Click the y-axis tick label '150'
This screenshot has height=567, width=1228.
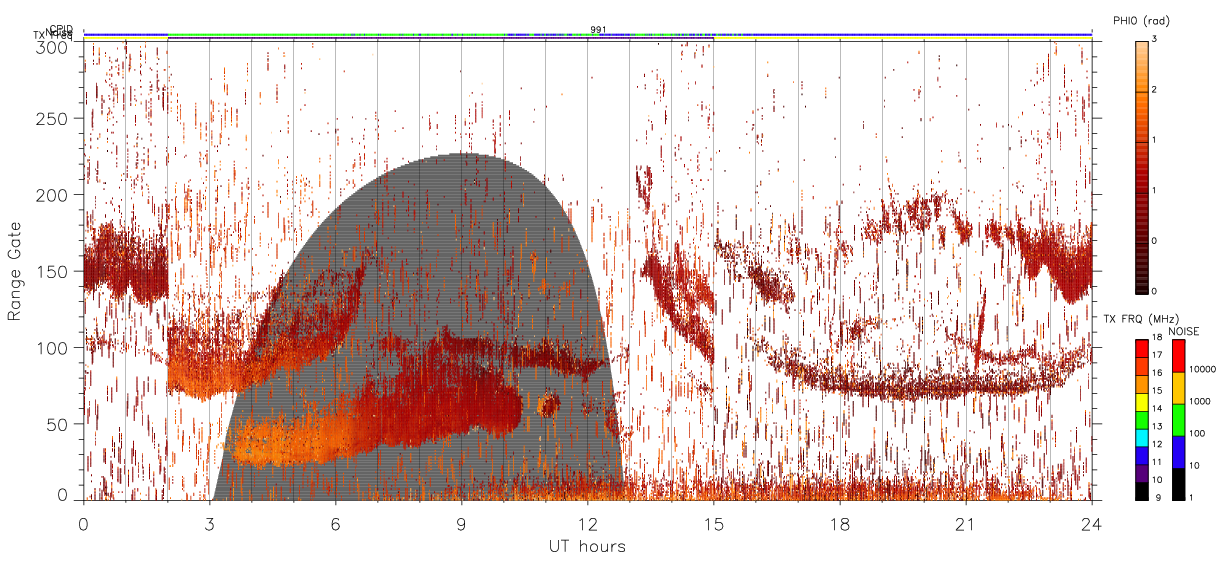(x=52, y=271)
